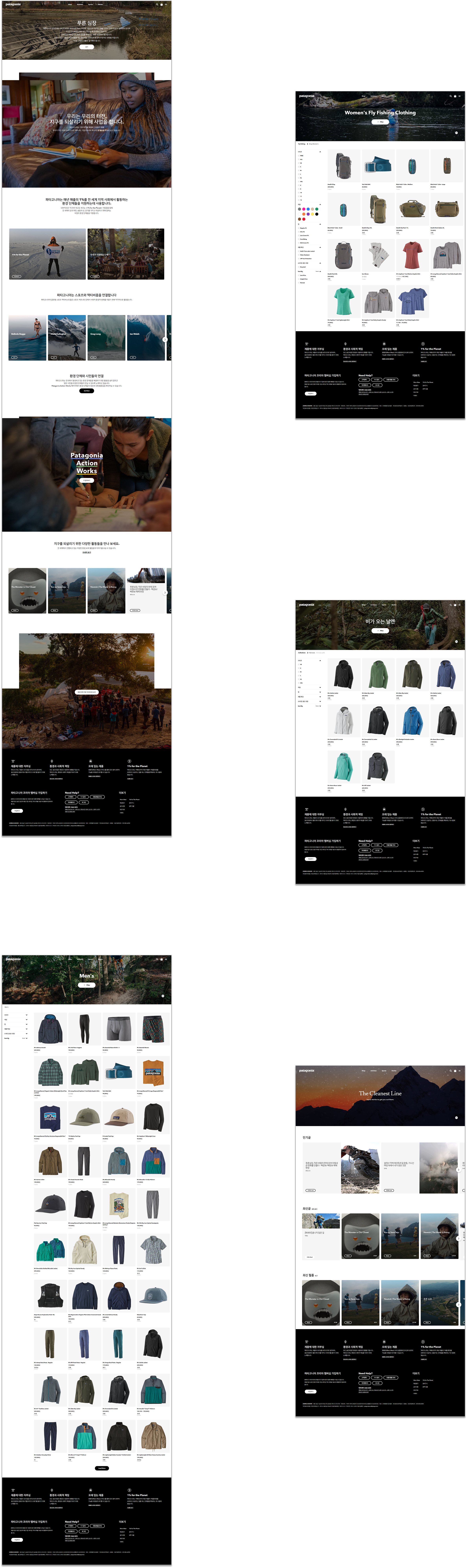Expand 색상 filter on Men's page
This screenshot has width=467, height=1568.
27,1020
